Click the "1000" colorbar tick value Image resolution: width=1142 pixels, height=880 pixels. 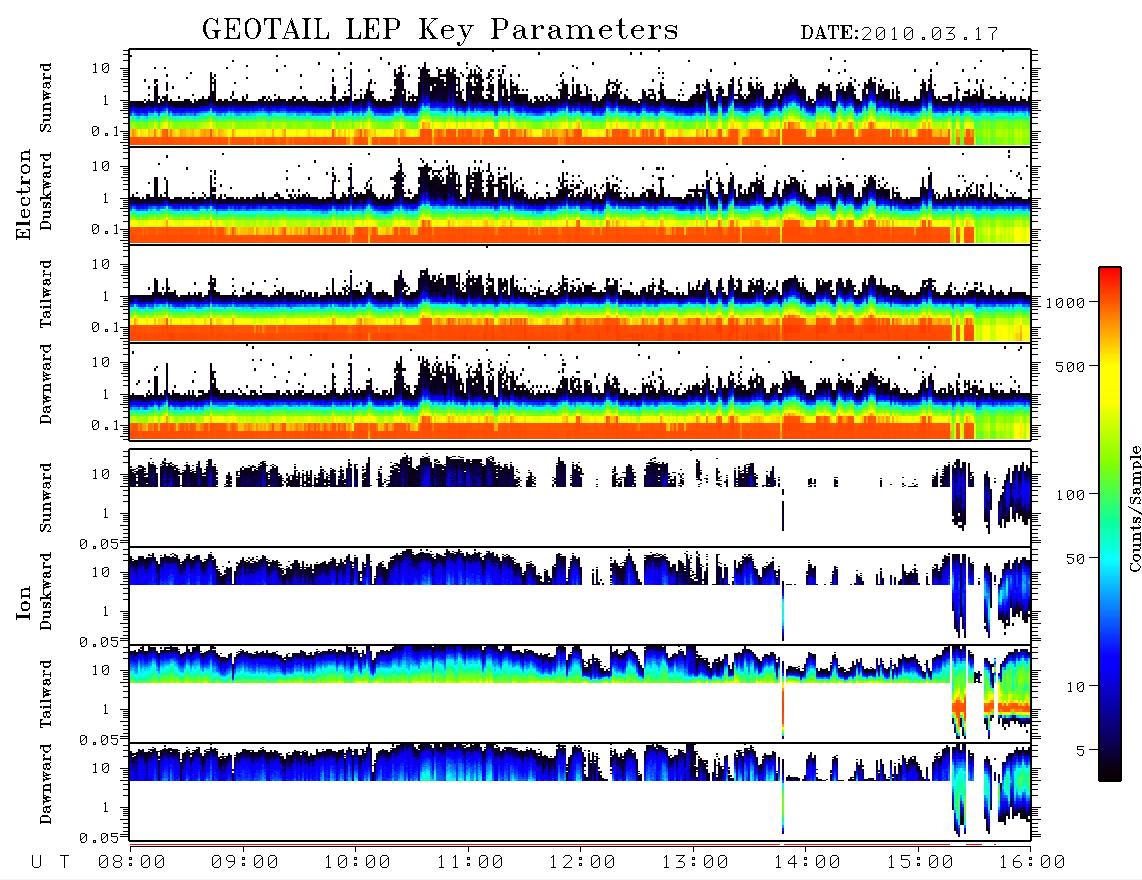click(1066, 302)
